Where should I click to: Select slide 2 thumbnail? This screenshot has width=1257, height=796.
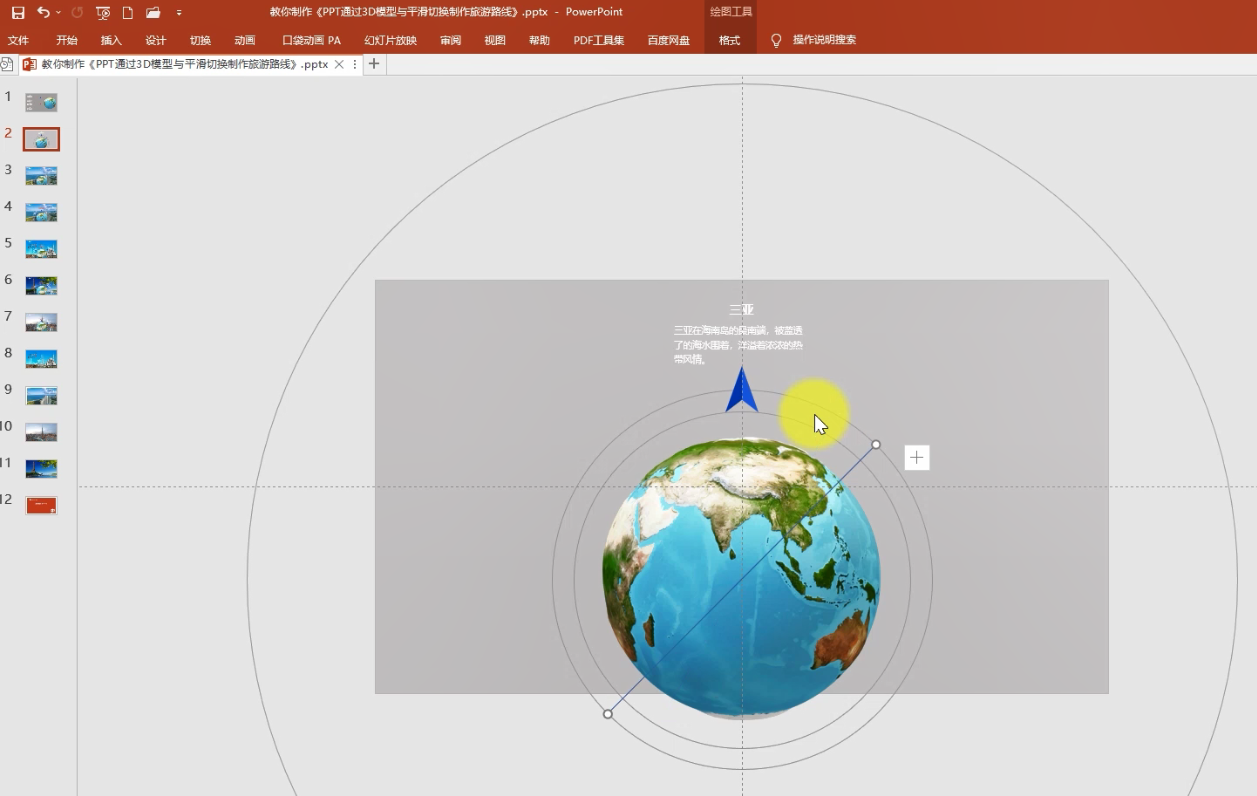click(x=41, y=139)
